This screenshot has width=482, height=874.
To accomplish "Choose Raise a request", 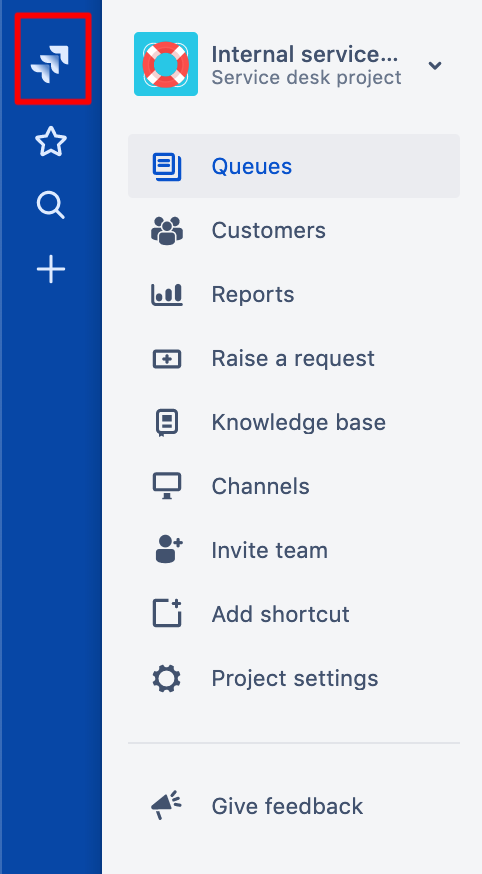I will [293, 358].
